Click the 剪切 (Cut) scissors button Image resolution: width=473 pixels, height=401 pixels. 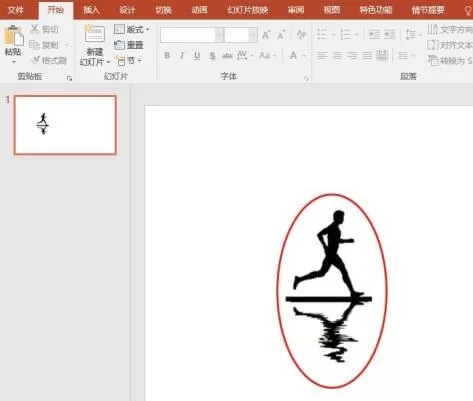tap(44, 29)
